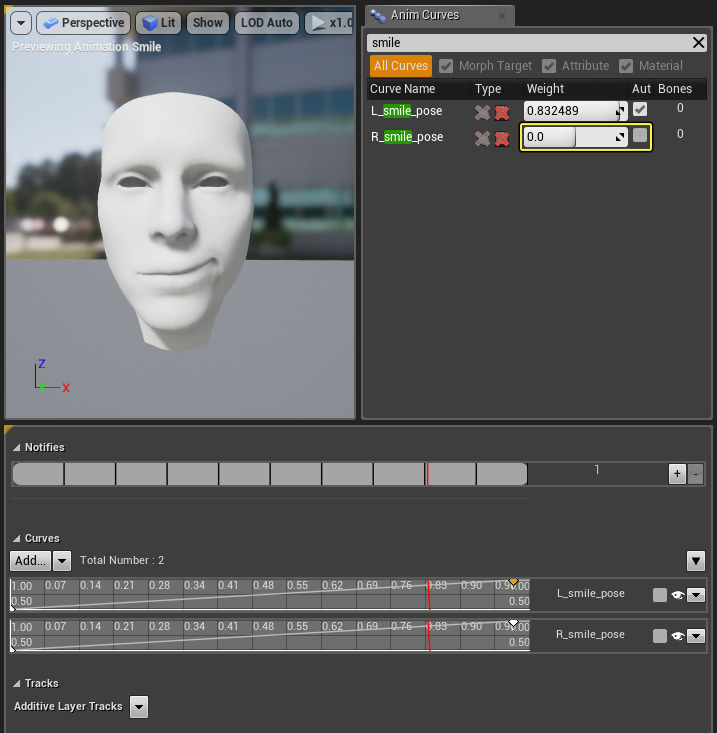Image resolution: width=717 pixels, height=733 pixels.
Task: Toggle visibility of R_smile_pose curve track
Action: click(x=677, y=636)
